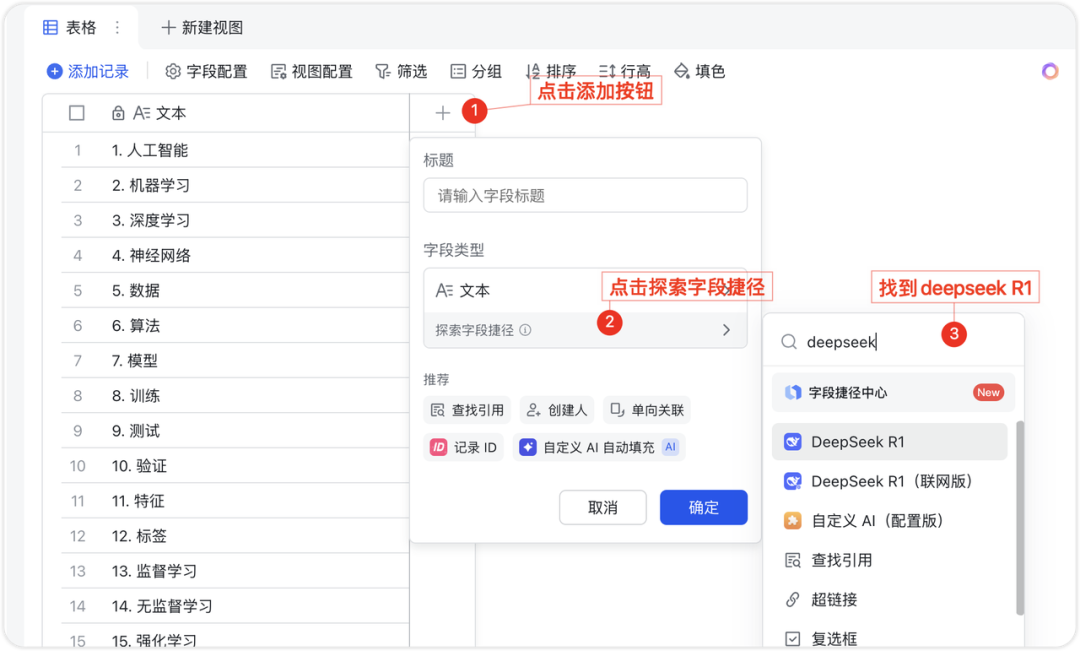Click the paint bucket 填色 icon
This screenshot has height=651, width=1080.
click(x=681, y=71)
